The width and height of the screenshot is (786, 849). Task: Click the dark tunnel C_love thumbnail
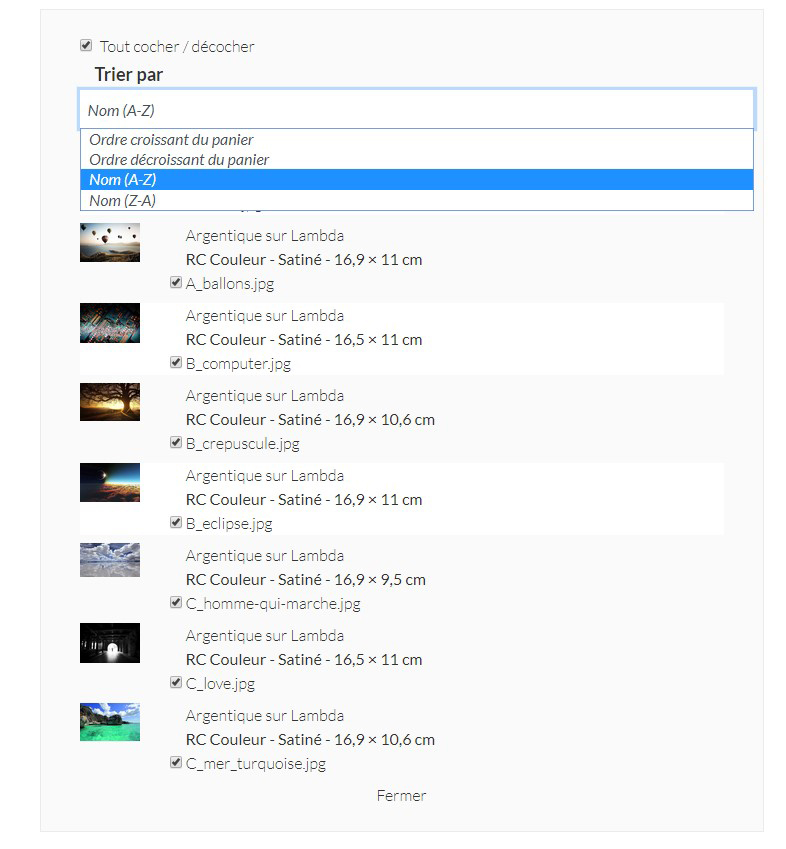point(110,642)
